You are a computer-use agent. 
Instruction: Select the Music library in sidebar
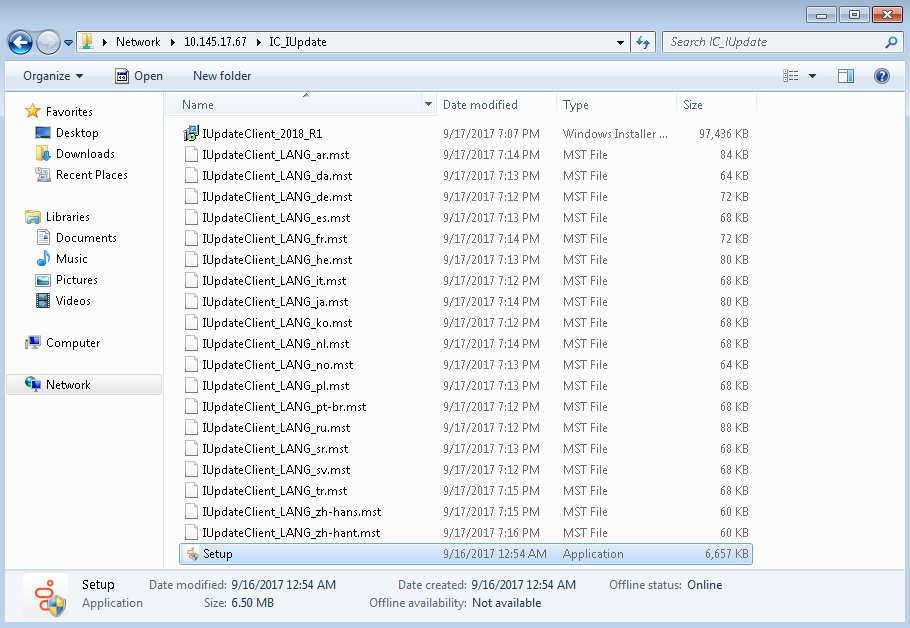point(72,258)
